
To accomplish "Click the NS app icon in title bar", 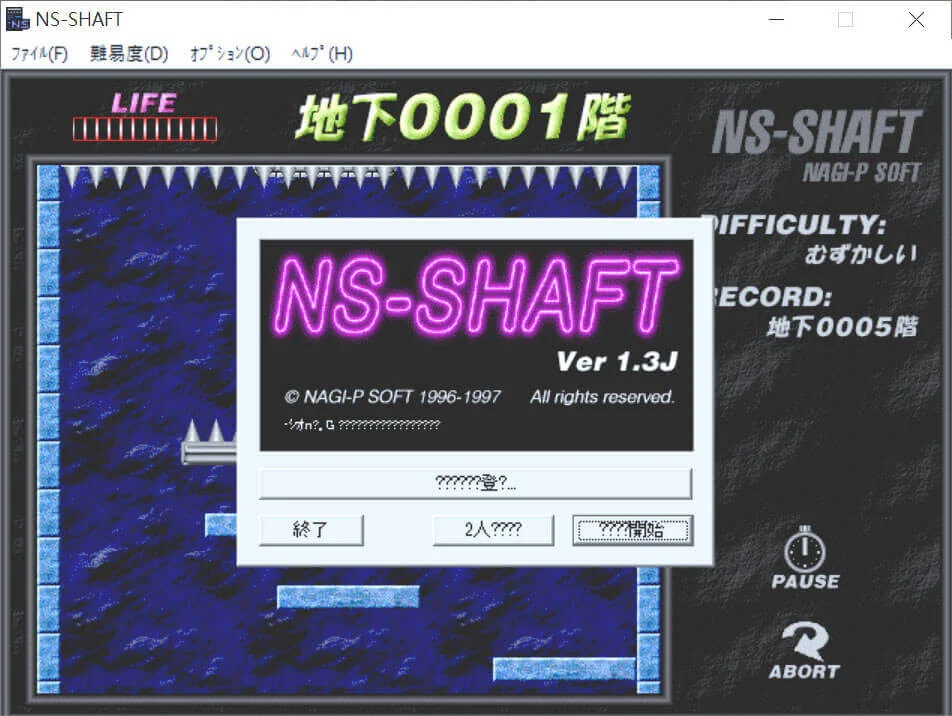I will 17,19.
